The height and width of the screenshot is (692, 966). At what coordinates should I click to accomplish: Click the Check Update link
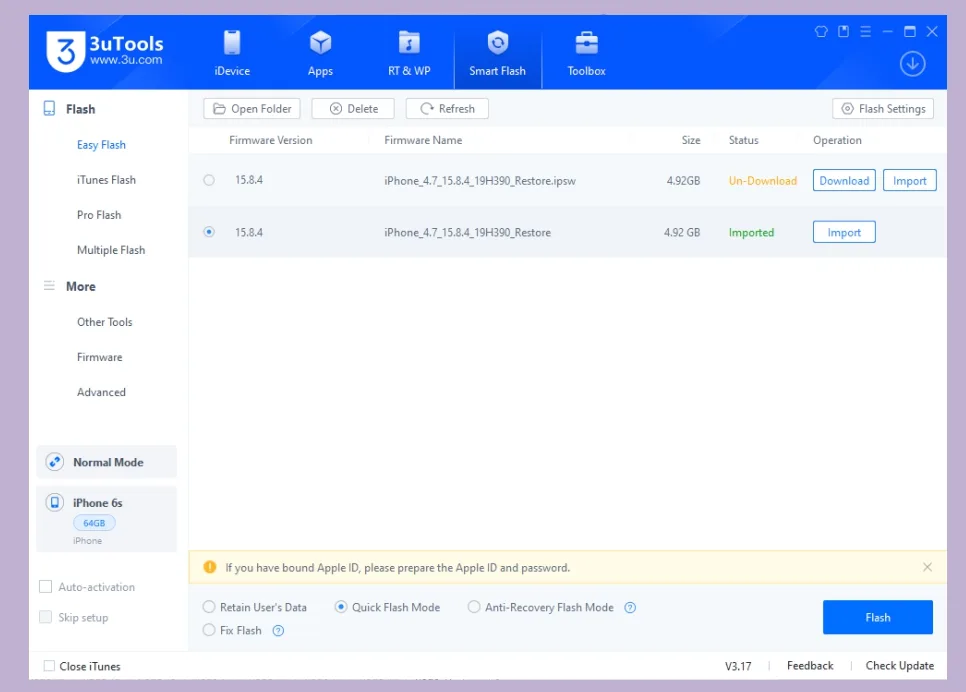click(899, 666)
